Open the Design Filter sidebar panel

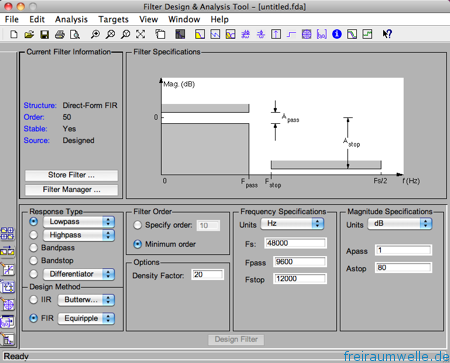point(7,340)
